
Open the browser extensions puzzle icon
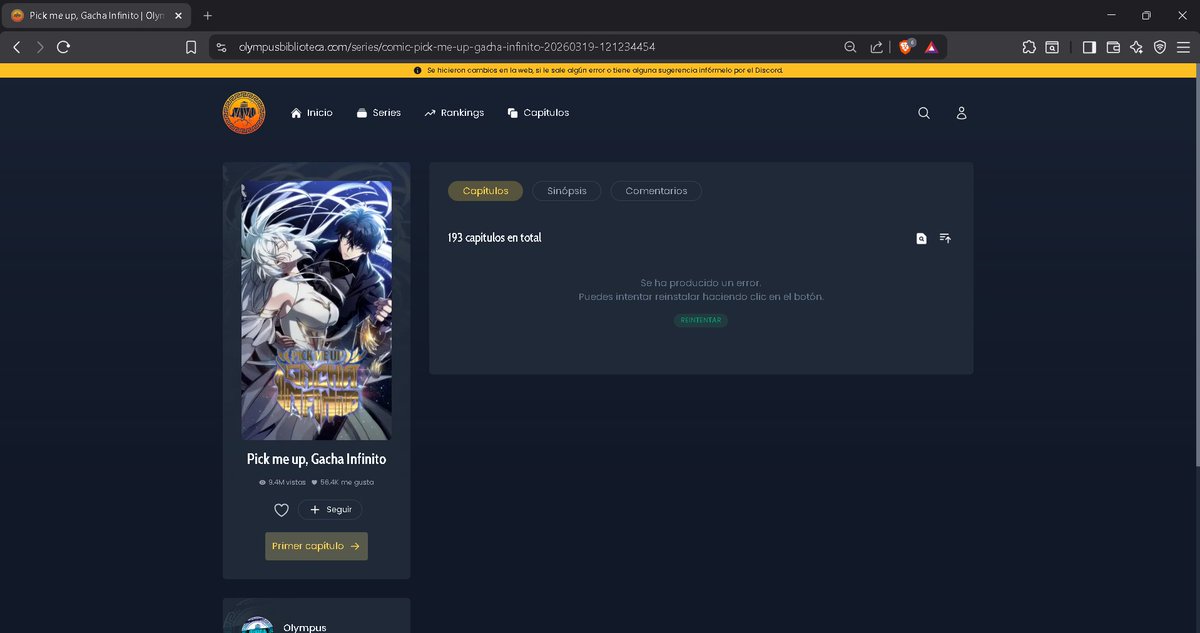1029,47
